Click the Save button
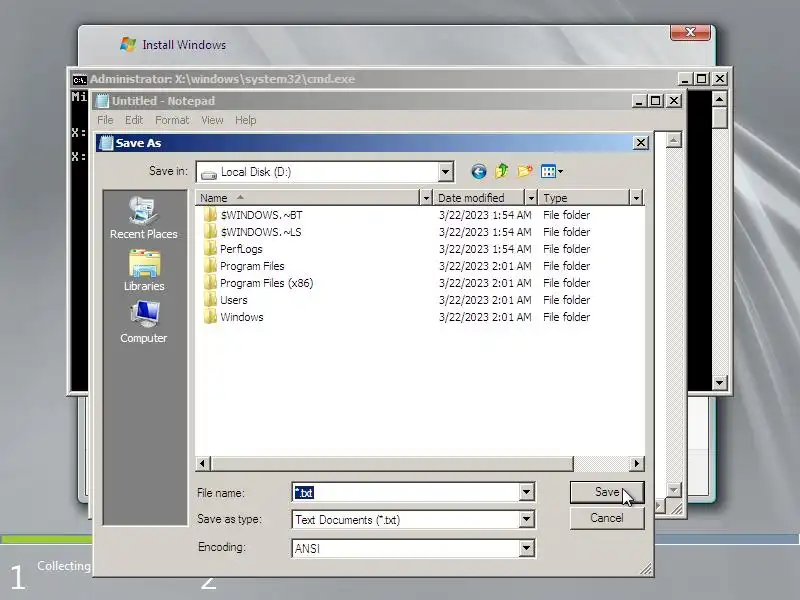 click(x=607, y=492)
